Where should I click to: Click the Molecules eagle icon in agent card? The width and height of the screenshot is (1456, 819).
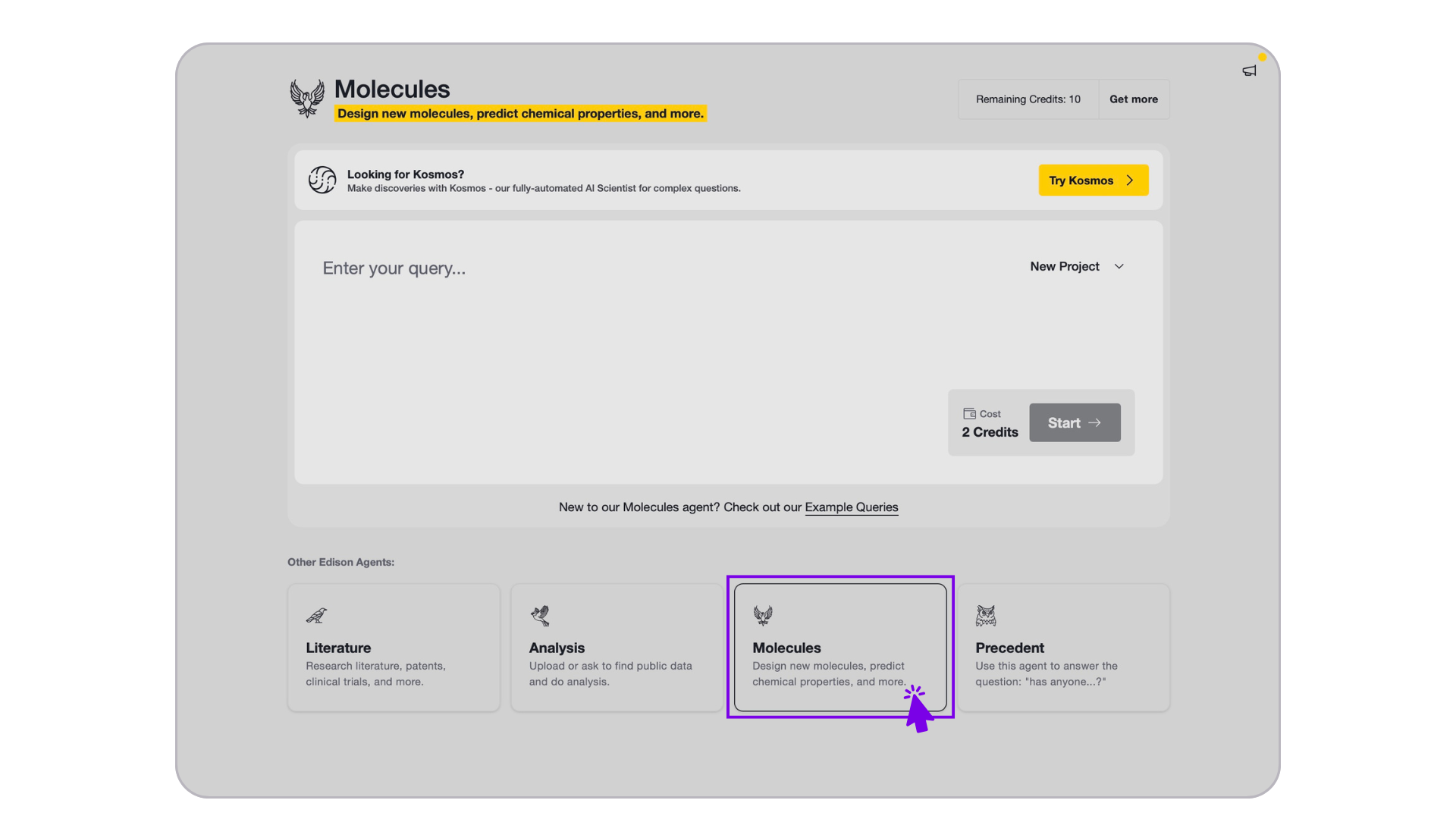tap(763, 615)
